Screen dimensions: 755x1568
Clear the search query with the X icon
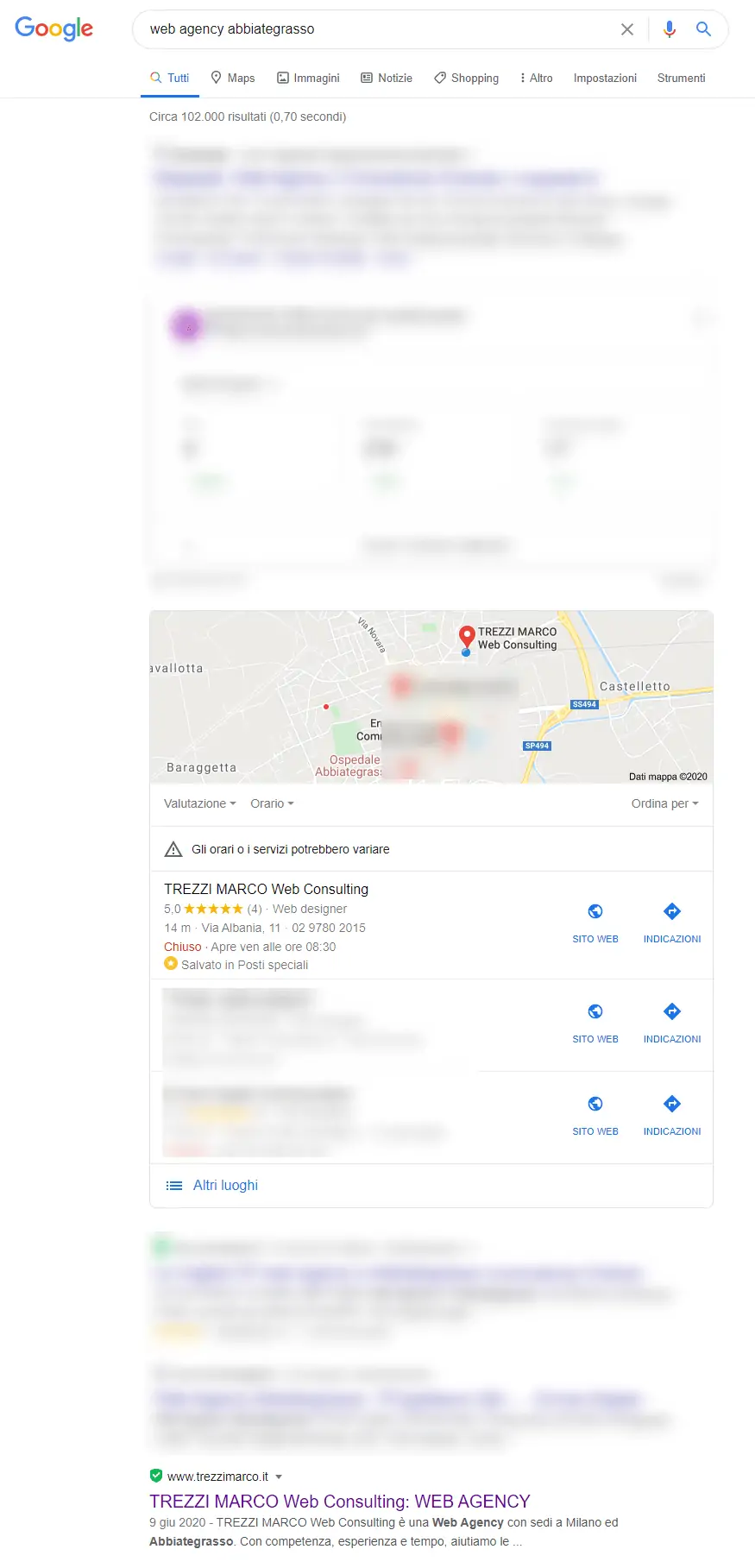pos(627,29)
